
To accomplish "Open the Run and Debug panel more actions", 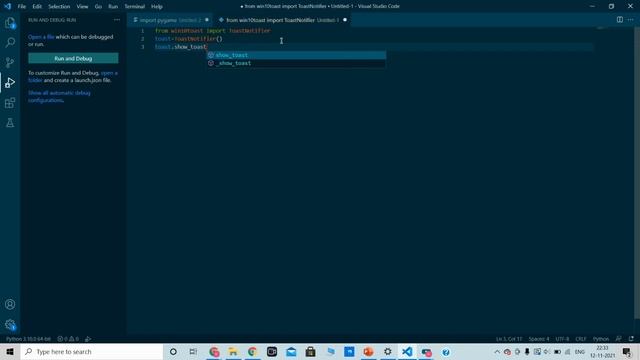I will (x=117, y=20).
